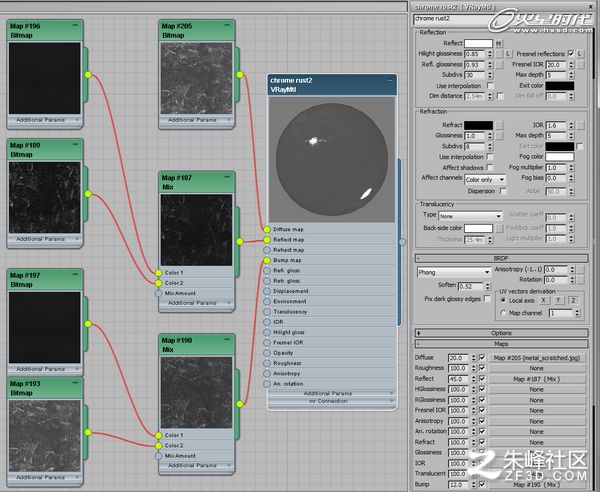Click the Opacity input socket
600x492 pixels.
[267, 353]
